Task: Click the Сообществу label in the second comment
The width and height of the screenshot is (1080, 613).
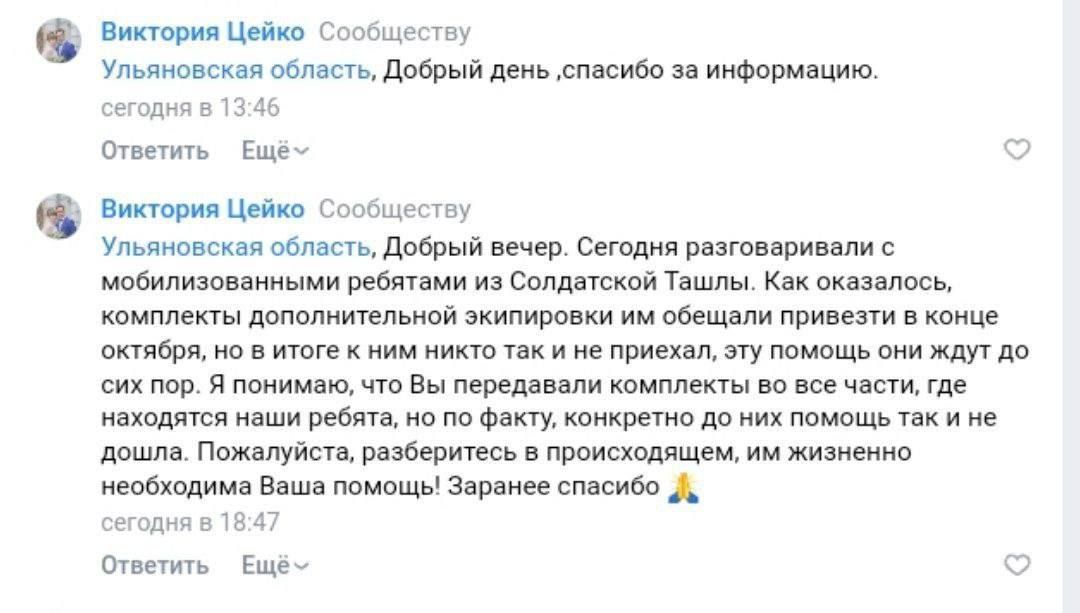Action: tap(394, 208)
